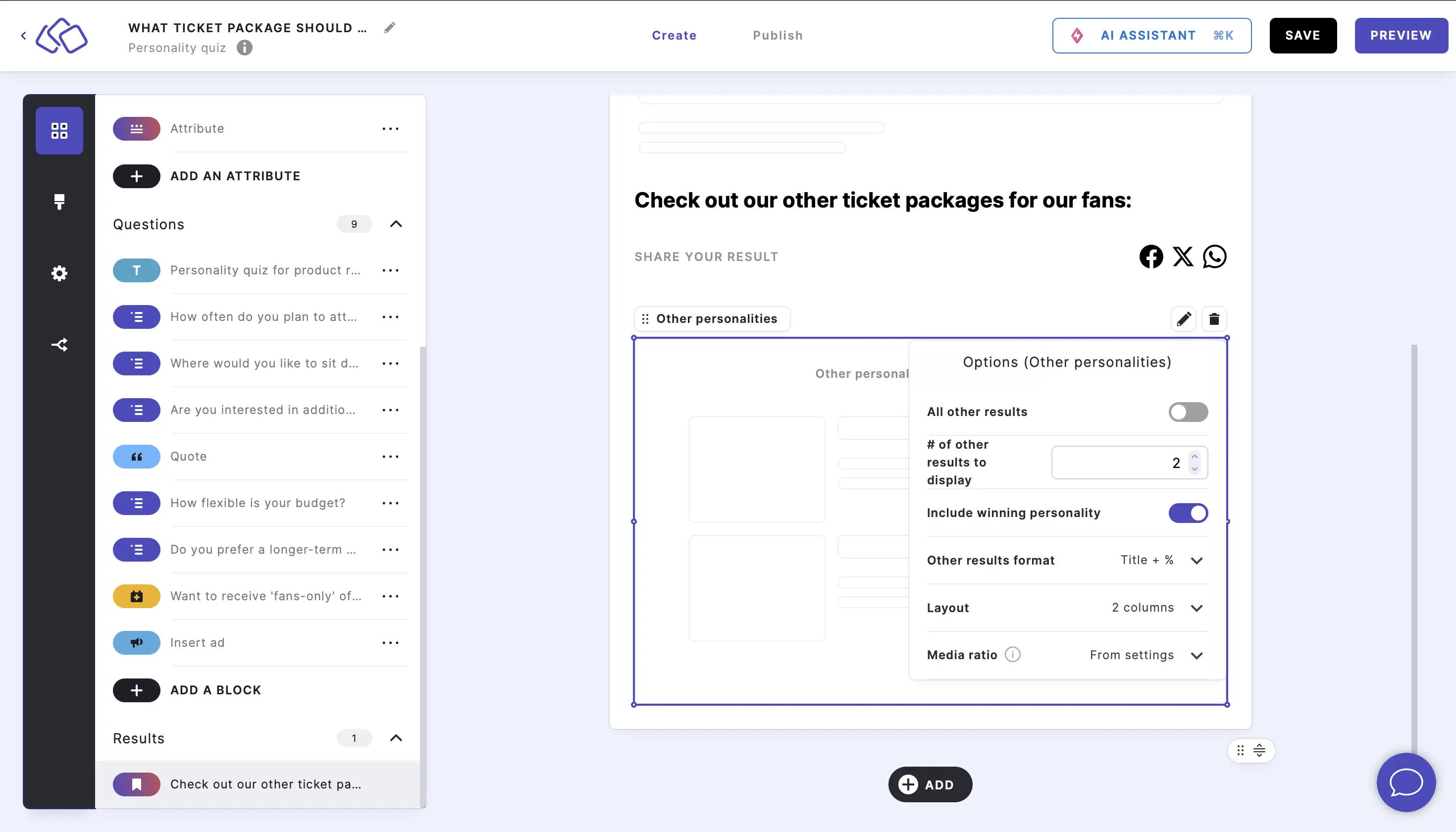
Task: Click the share icon for WhatsApp
Action: [1214, 256]
